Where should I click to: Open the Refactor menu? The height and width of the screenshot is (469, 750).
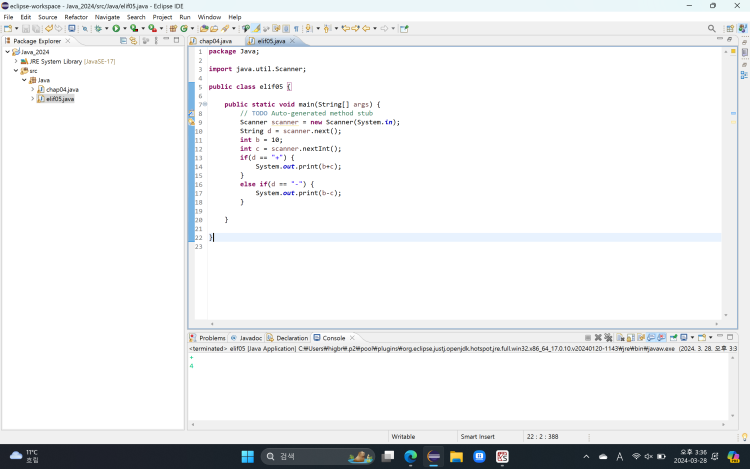(x=76, y=17)
